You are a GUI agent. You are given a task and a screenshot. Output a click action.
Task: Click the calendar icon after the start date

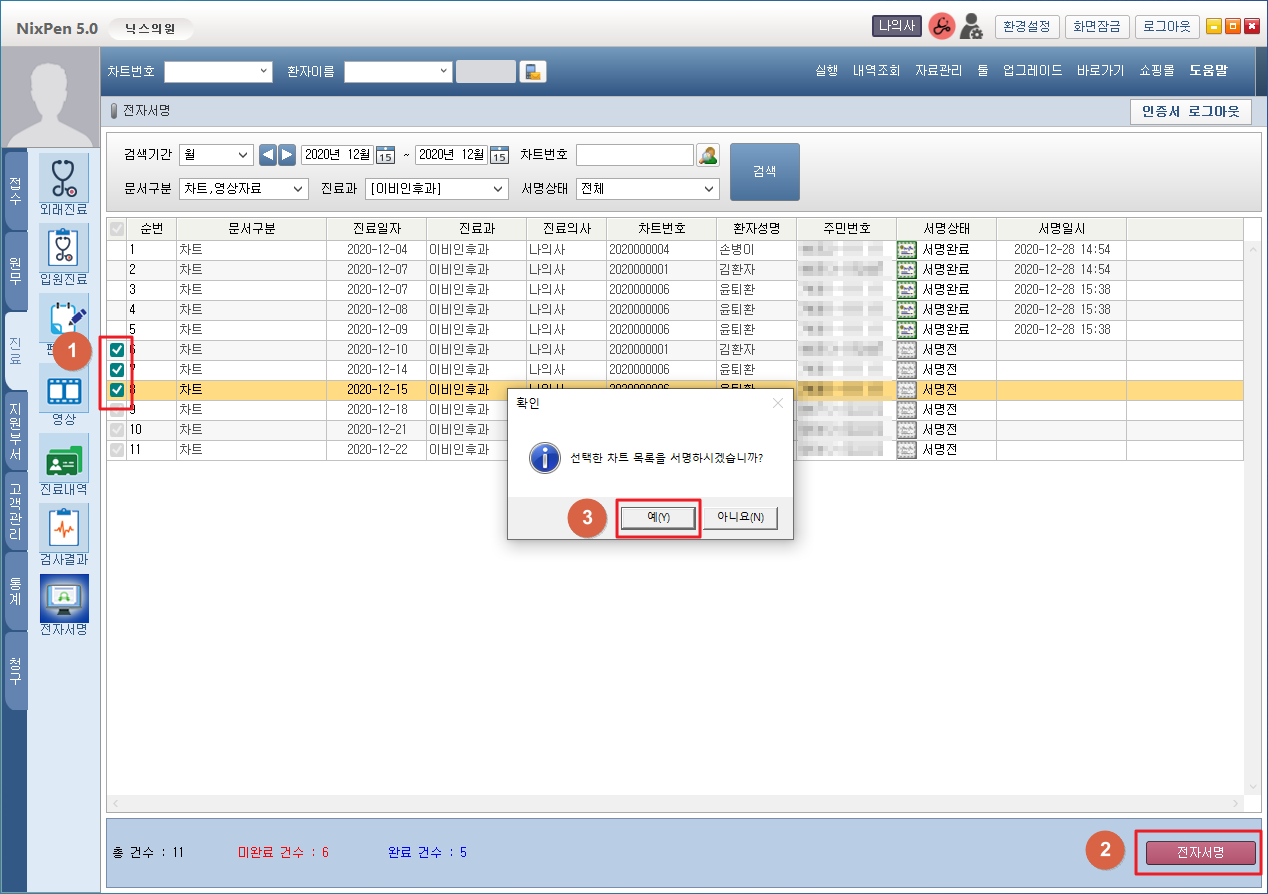pos(385,155)
